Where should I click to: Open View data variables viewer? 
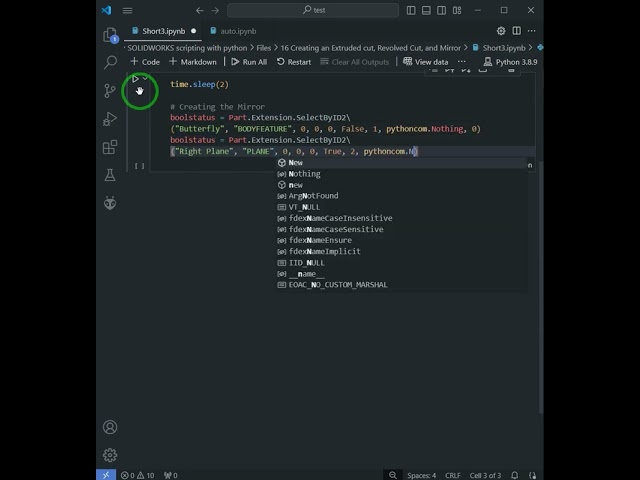pyautogui.click(x=426, y=62)
